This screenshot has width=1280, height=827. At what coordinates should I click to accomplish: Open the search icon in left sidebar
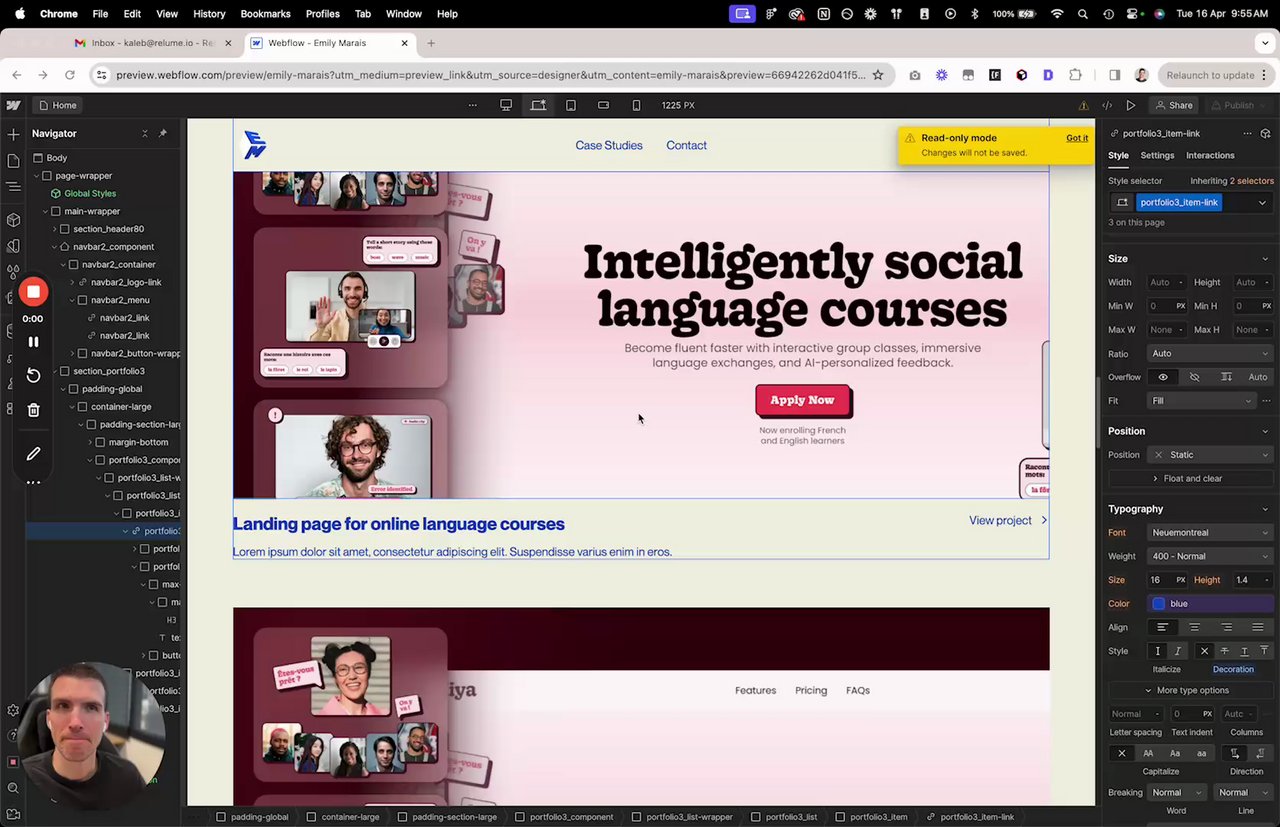tap(13, 788)
